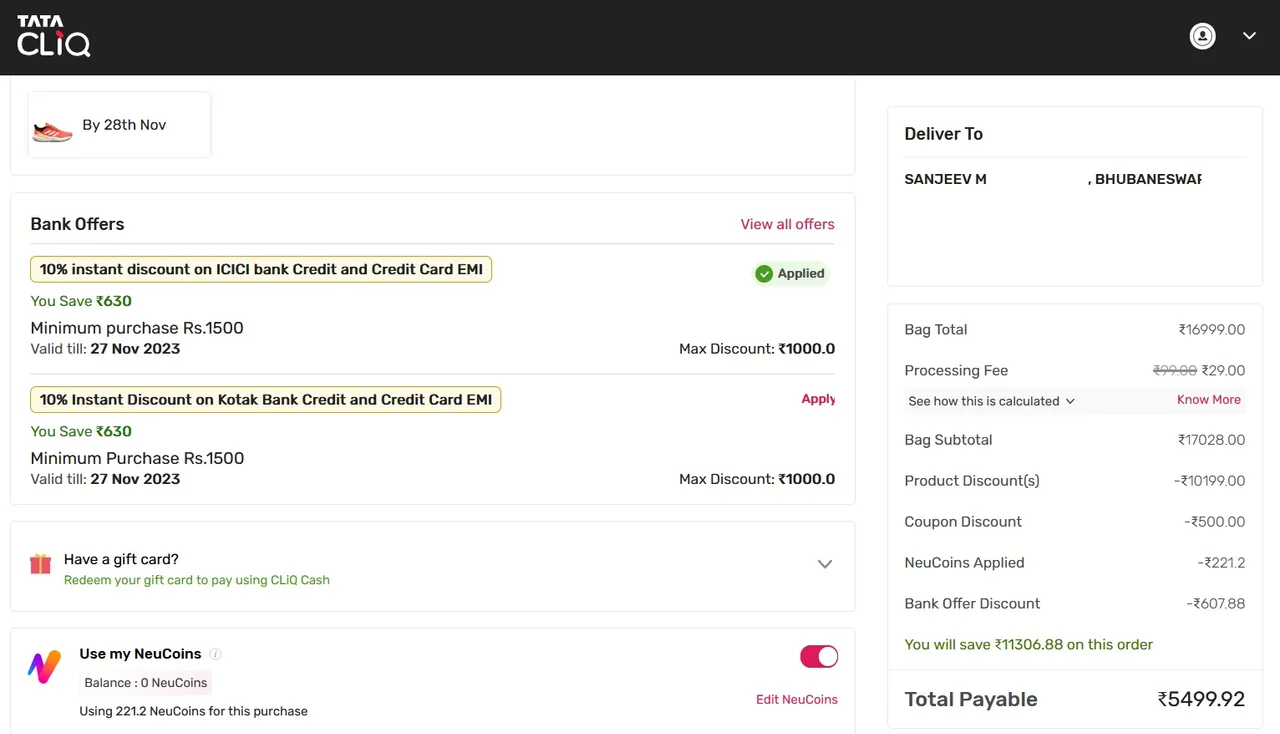Click 'Using 221.2 NeuCoins for this purchase'
The height and width of the screenshot is (734, 1280).
[x=194, y=712]
